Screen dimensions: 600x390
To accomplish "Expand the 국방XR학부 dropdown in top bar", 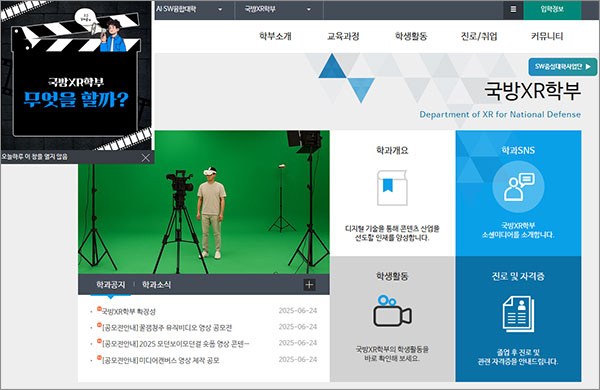I will pyautogui.click(x=279, y=9).
